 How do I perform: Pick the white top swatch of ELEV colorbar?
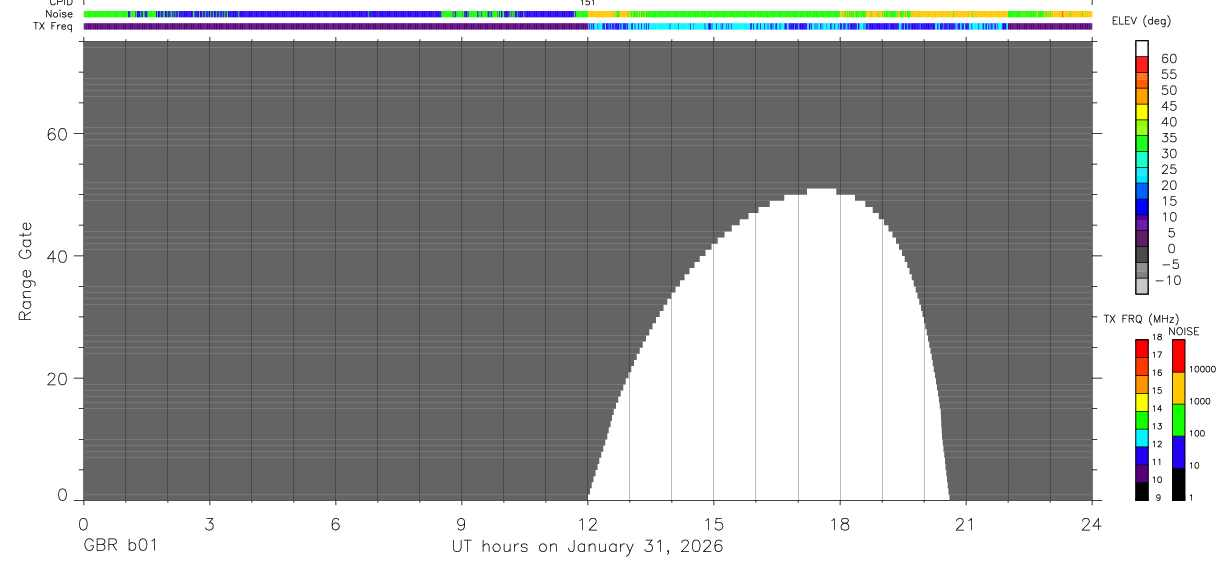(1142, 48)
